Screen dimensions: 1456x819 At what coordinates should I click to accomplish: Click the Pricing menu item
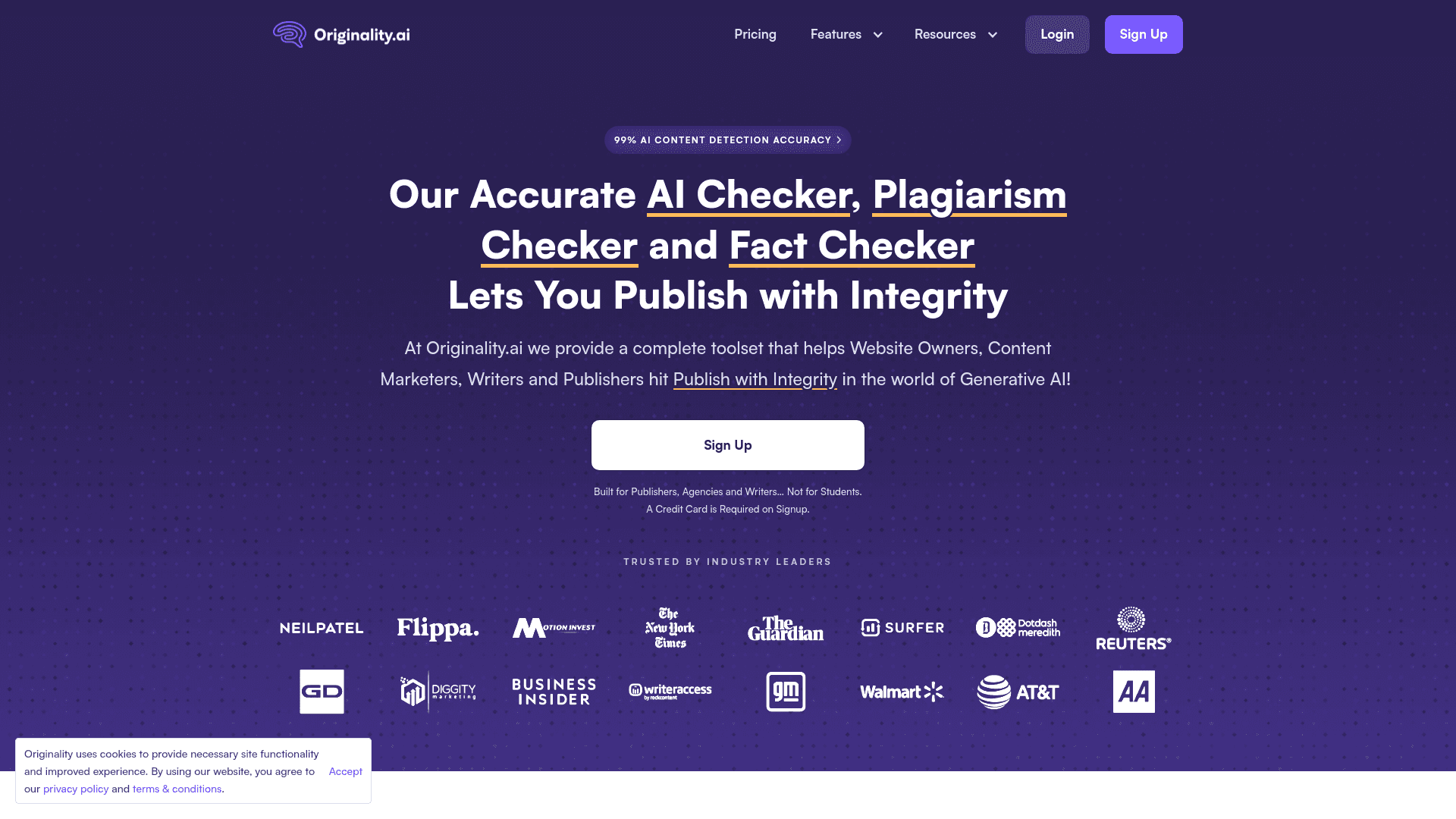tap(755, 34)
